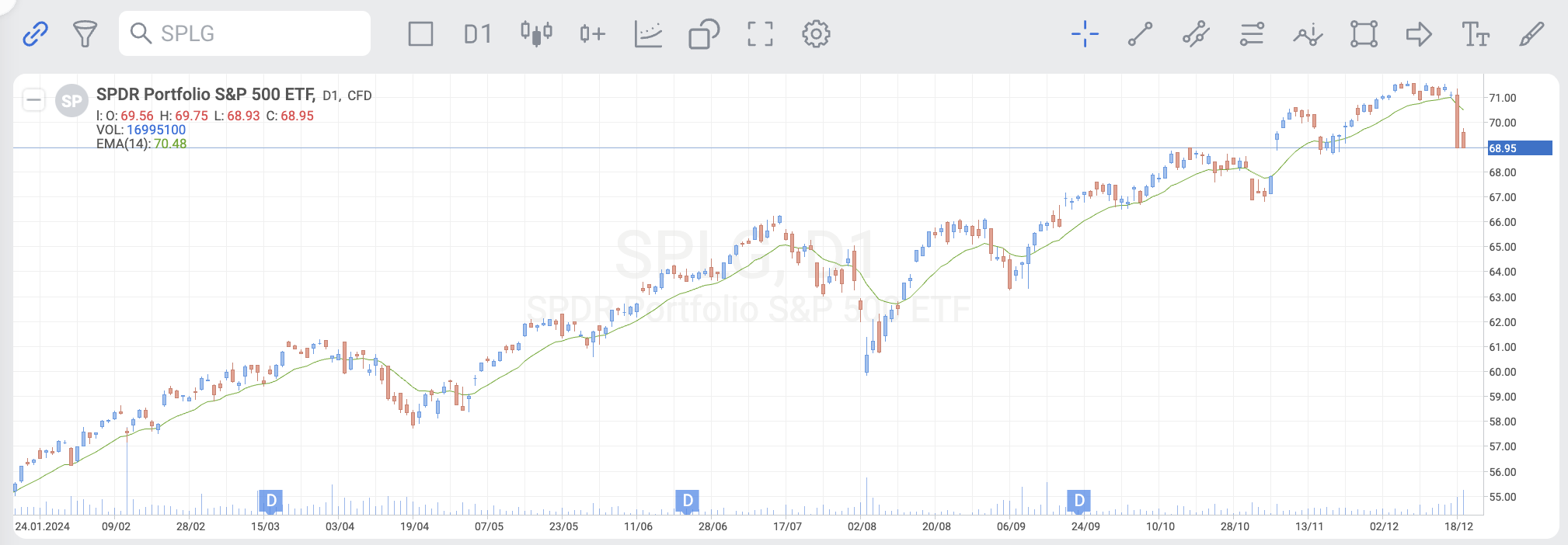Select the horizontal levels tool
Image resolution: width=1568 pixels, height=545 pixels.
(x=1252, y=33)
